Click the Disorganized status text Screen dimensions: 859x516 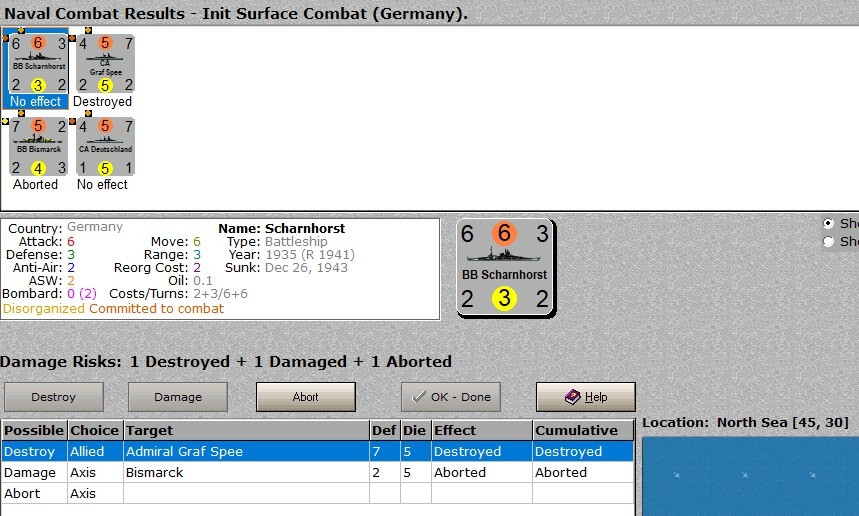pyautogui.click(x=44, y=308)
